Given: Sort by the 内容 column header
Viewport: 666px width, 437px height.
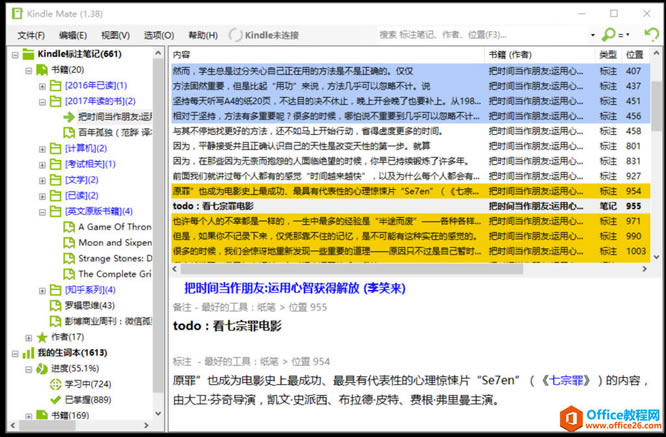Looking at the screenshot, I should (x=327, y=55).
